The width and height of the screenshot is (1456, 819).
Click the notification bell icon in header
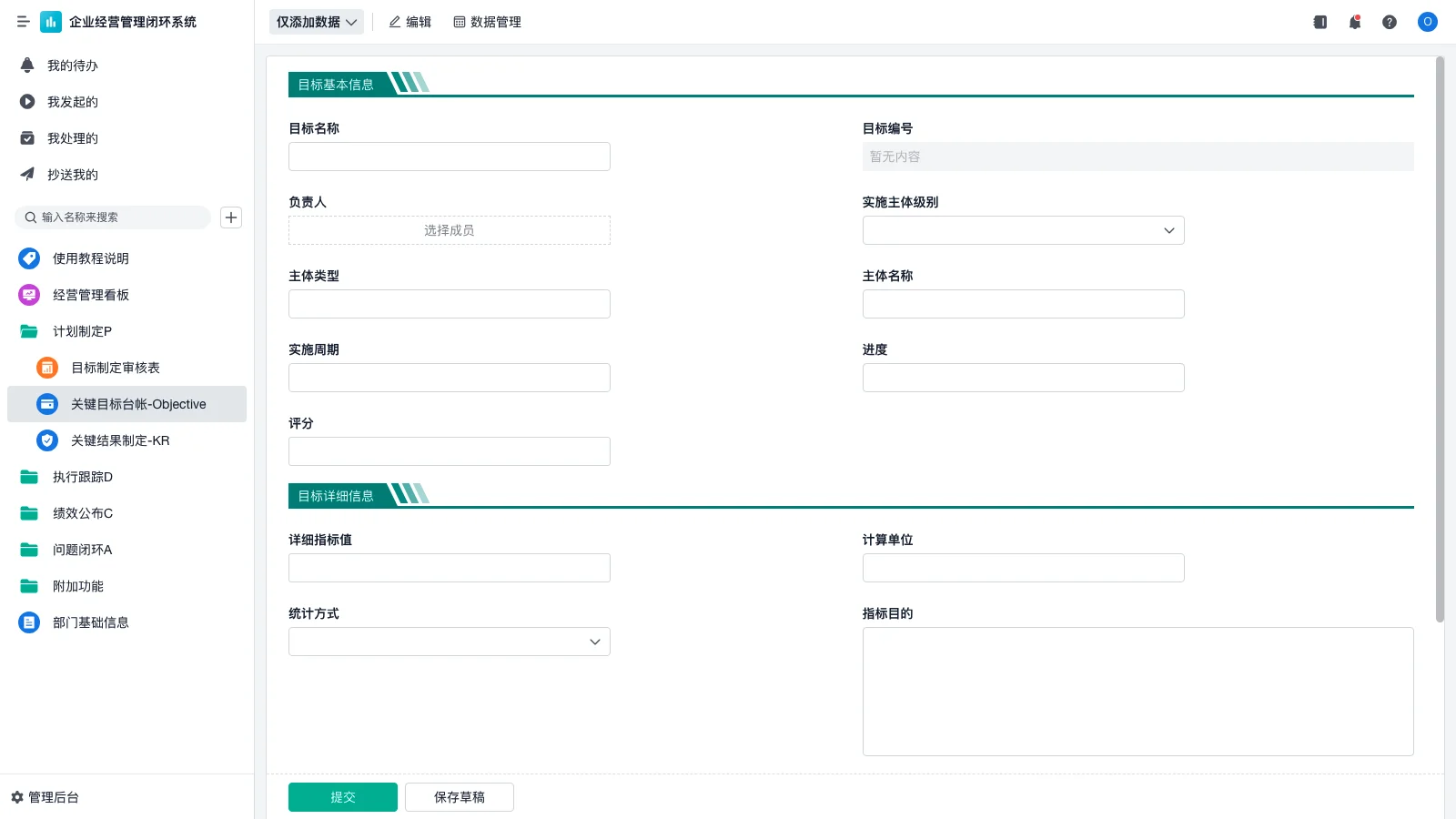(1354, 22)
